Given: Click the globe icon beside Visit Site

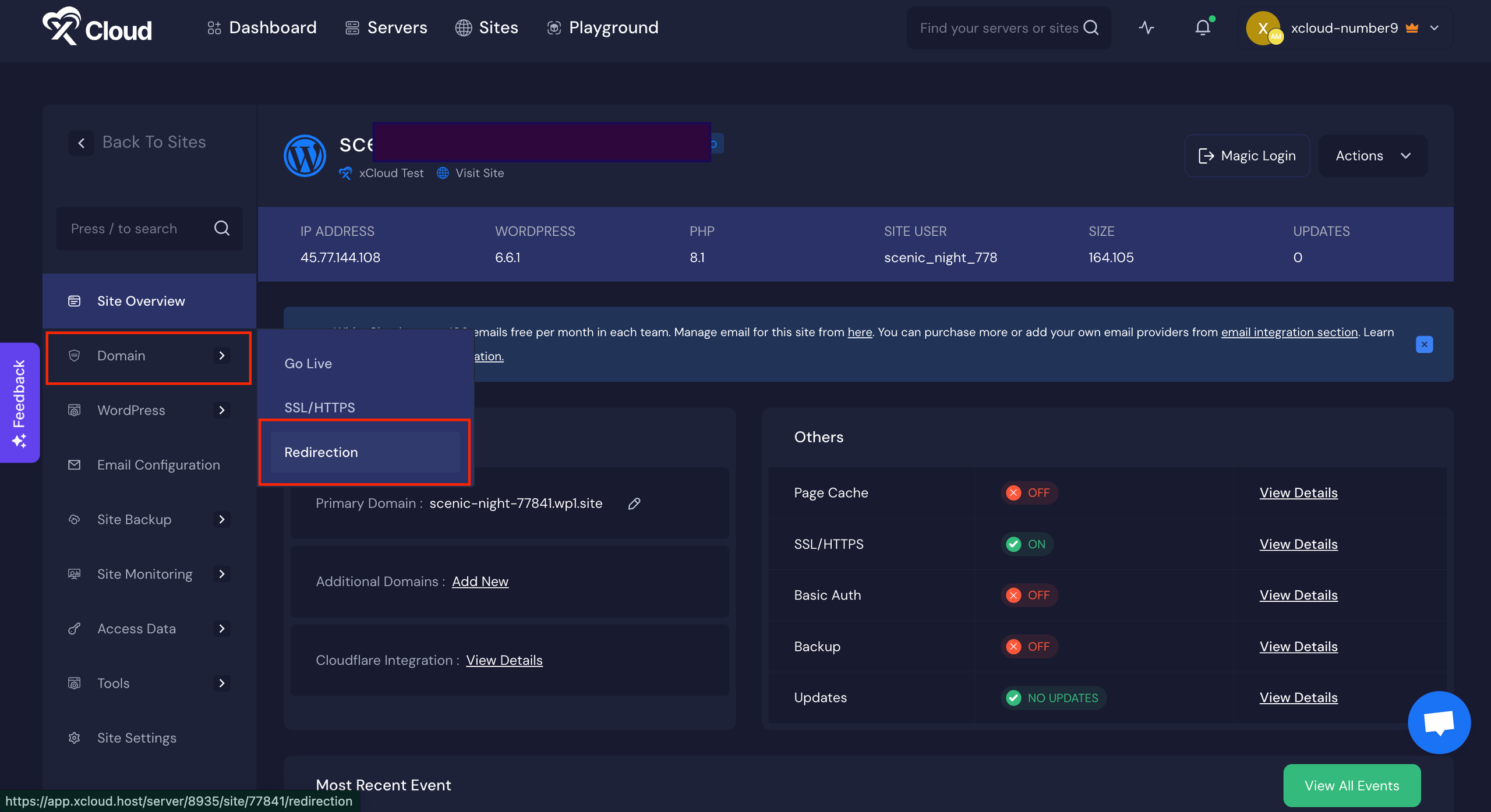Looking at the screenshot, I should (x=443, y=173).
